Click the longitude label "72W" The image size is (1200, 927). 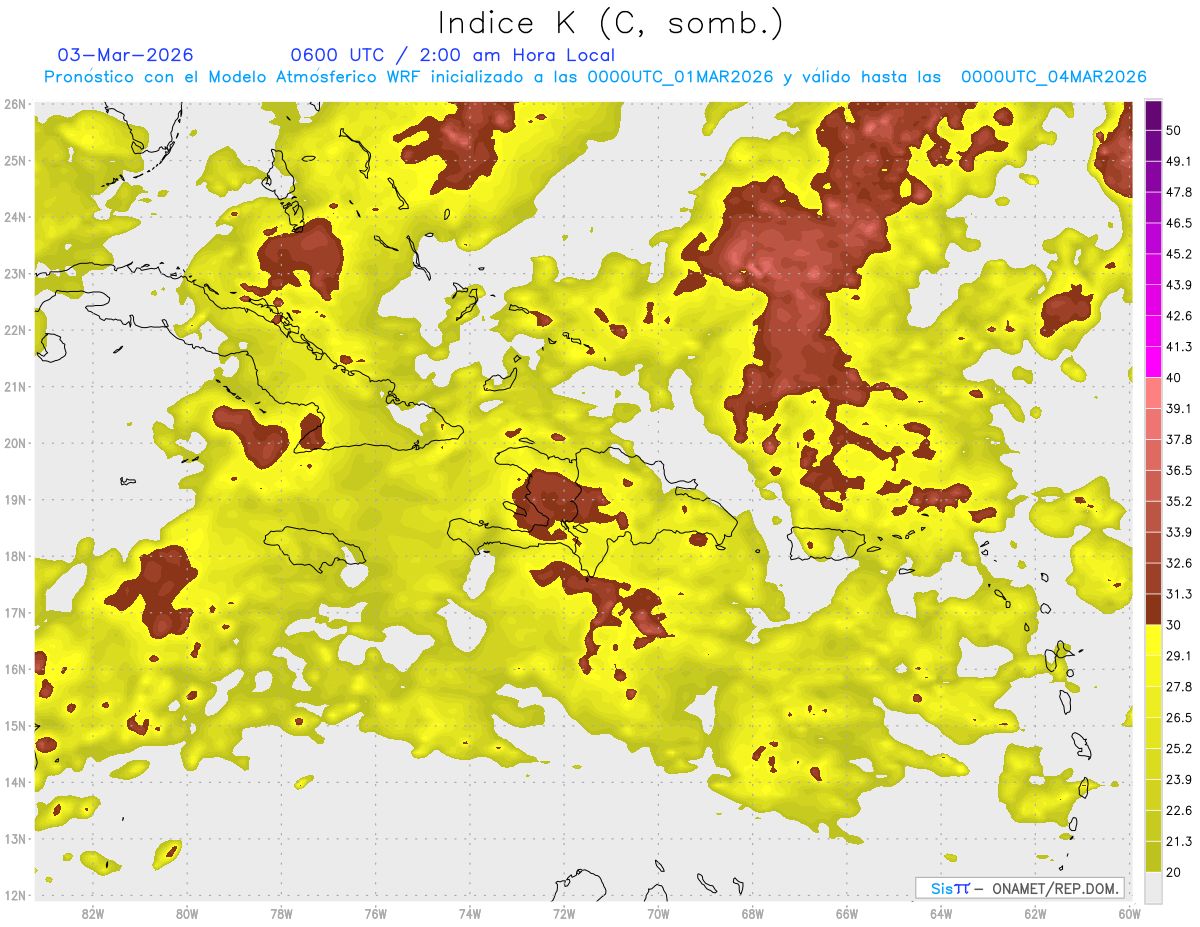point(563,913)
